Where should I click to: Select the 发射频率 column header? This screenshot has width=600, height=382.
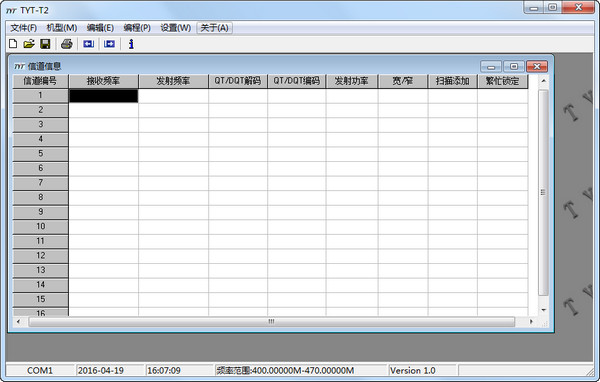tap(173, 81)
